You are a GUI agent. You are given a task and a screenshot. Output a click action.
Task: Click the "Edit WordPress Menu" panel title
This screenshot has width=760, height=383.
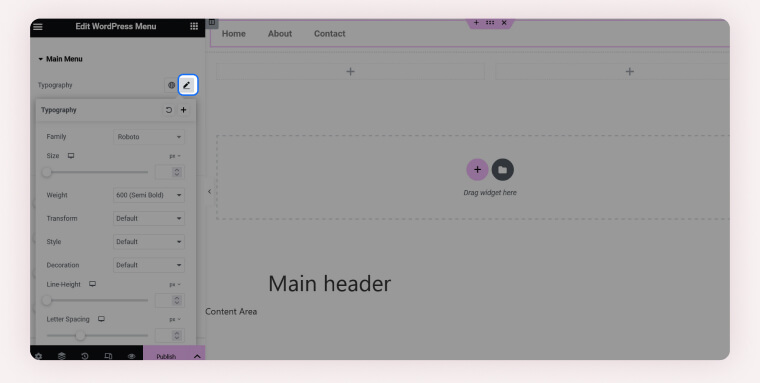click(x=116, y=27)
